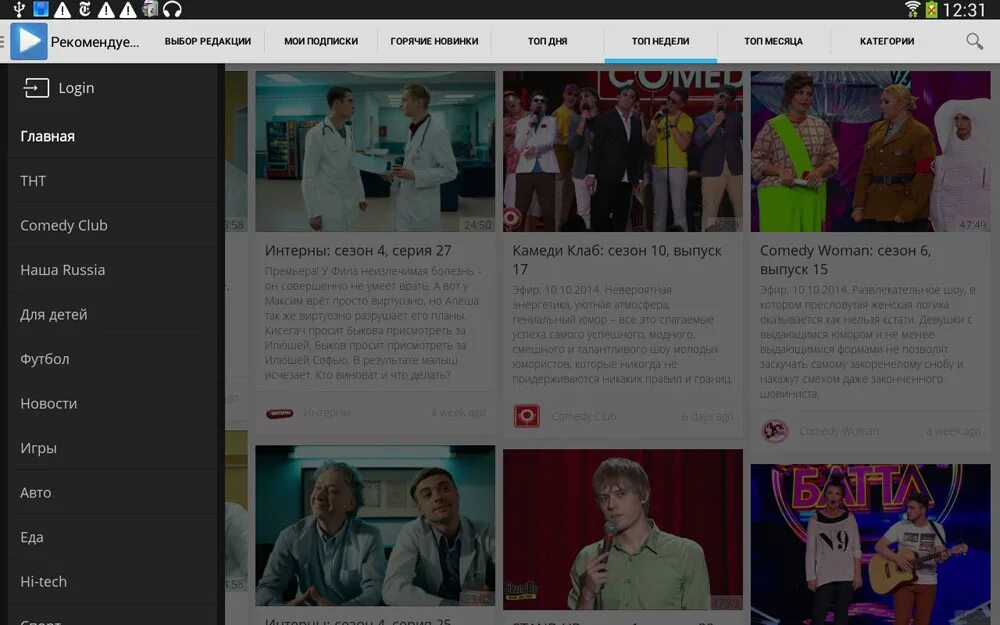Viewport: 1000px width, 625px height.
Task: Tap the red Comedy Club channel logo
Action: click(527, 416)
